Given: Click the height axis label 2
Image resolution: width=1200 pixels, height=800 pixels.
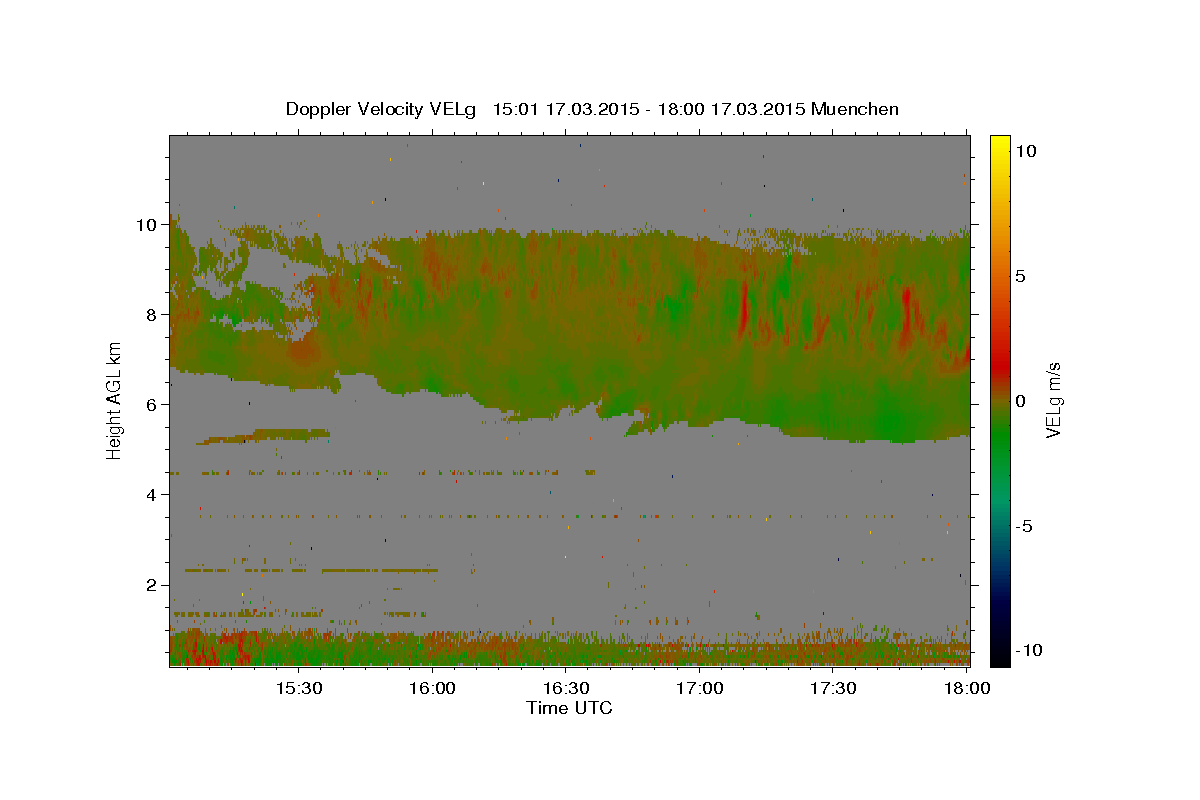Looking at the screenshot, I should [153, 585].
